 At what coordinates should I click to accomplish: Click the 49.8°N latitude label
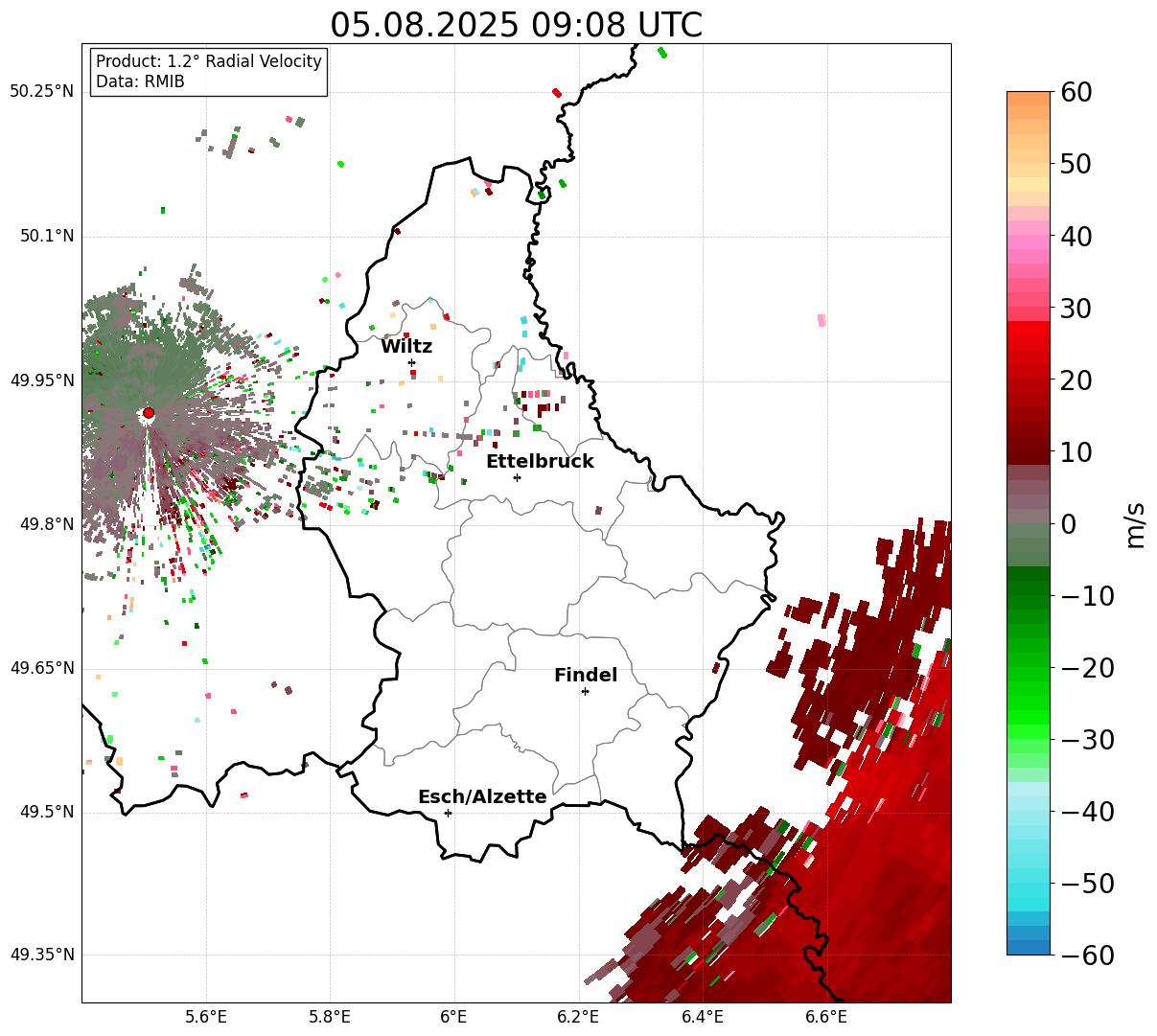(x=46, y=524)
